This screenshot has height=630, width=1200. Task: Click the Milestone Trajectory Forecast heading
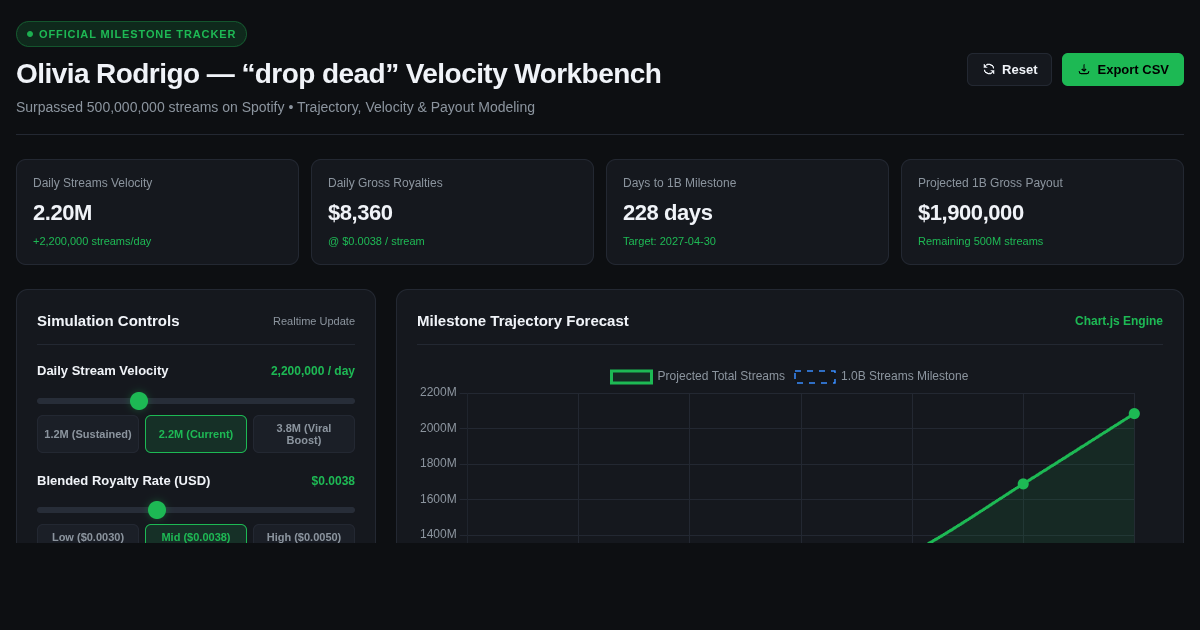(523, 321)
